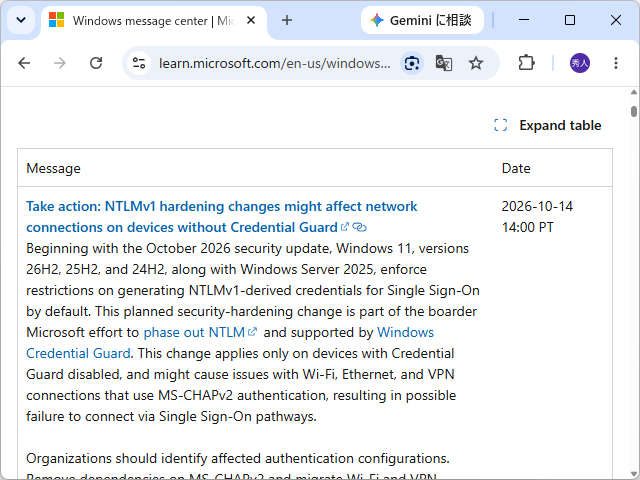640x480 pixels.
Task: Copy anchor link icon beside Credential Guard headline
Action: 360,227
